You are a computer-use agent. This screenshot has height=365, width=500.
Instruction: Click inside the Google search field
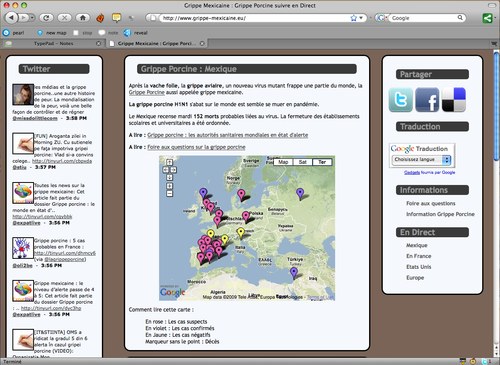coord(423,18)
